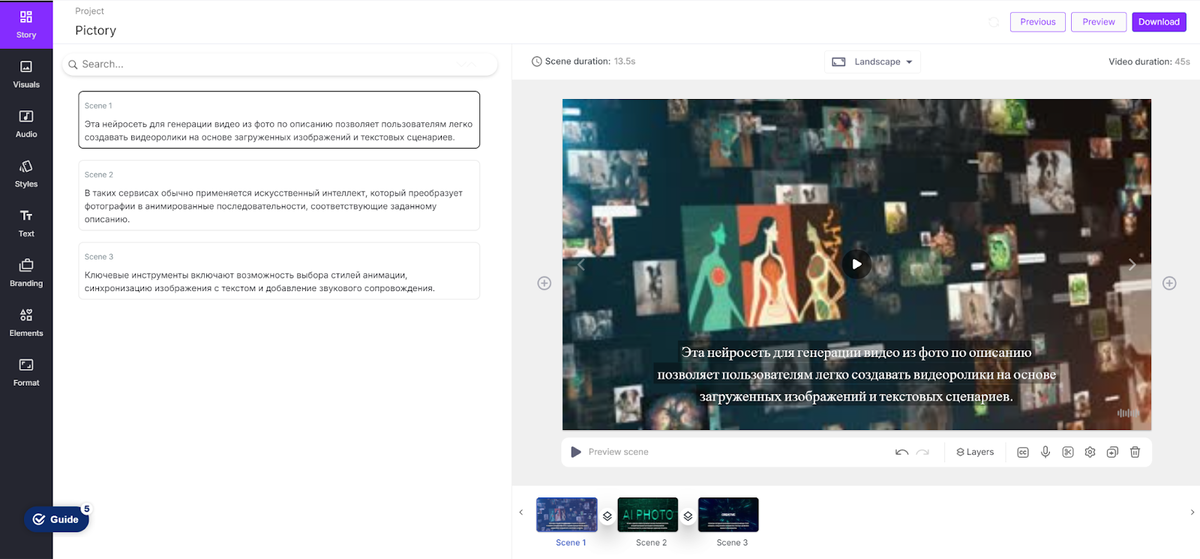Click the Previous button

[1037, 22]
